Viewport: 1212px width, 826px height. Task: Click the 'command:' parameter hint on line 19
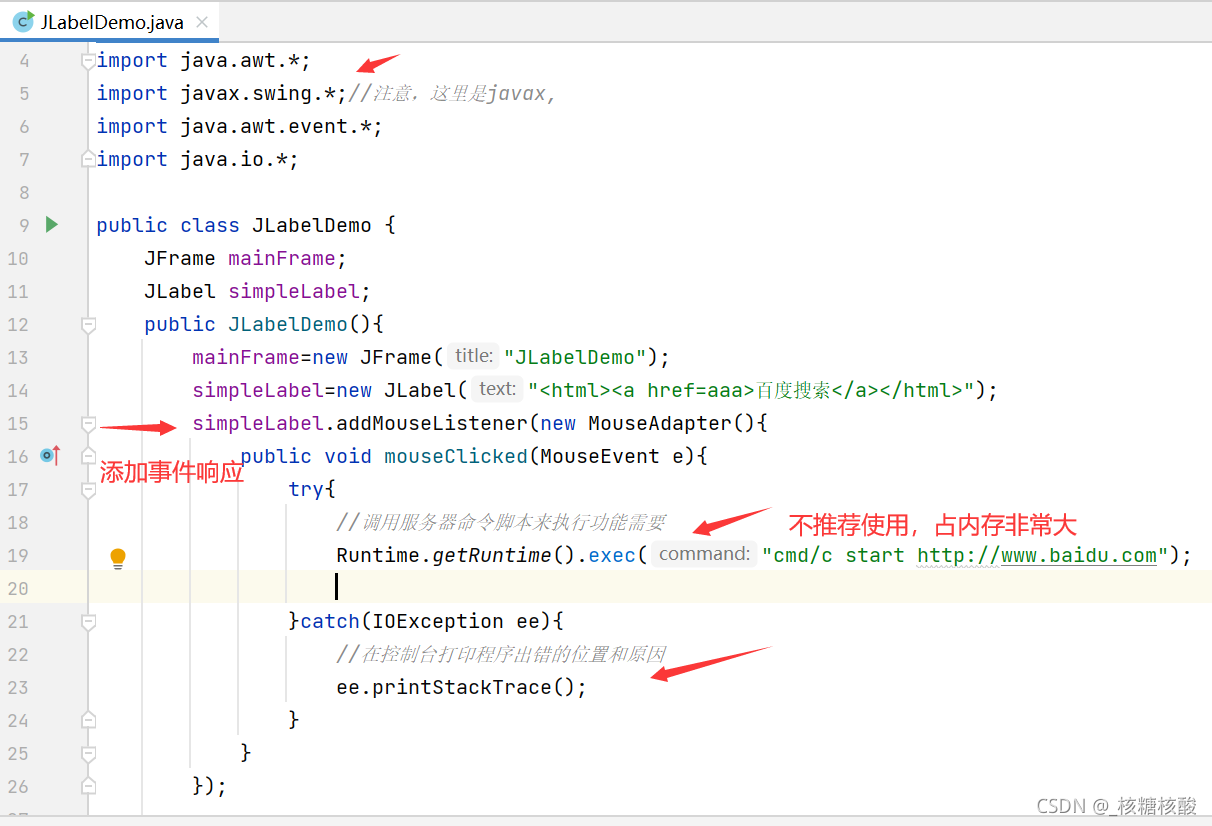click(x=704, y=554)
